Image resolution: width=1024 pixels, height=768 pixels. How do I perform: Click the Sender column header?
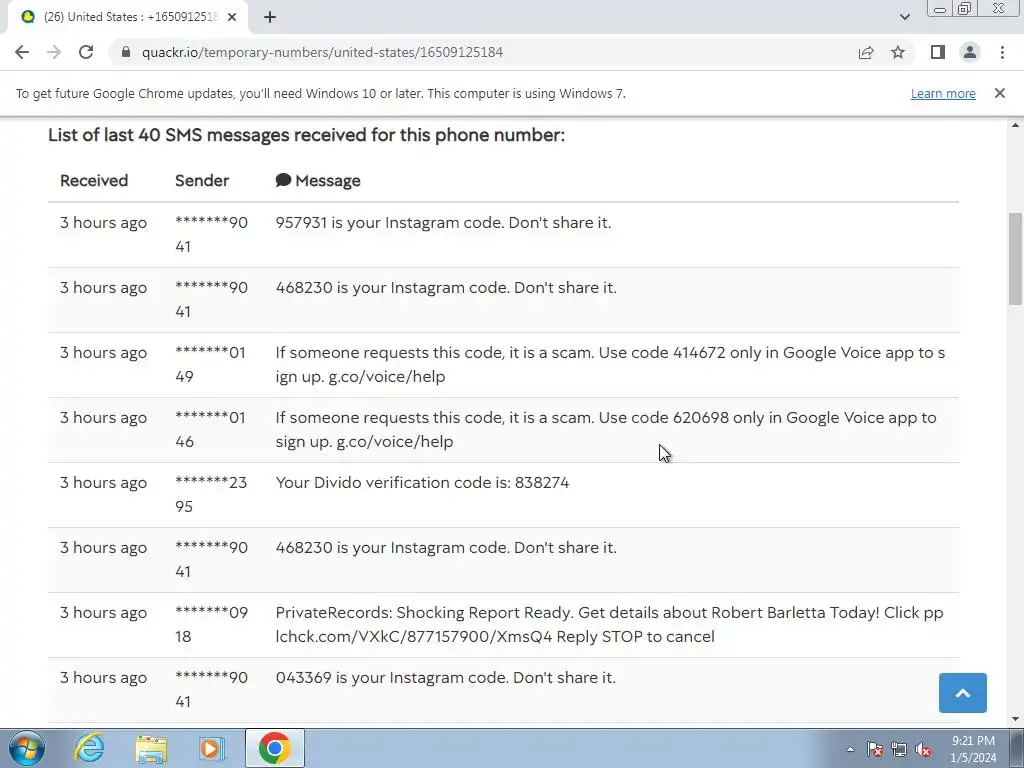202,181
